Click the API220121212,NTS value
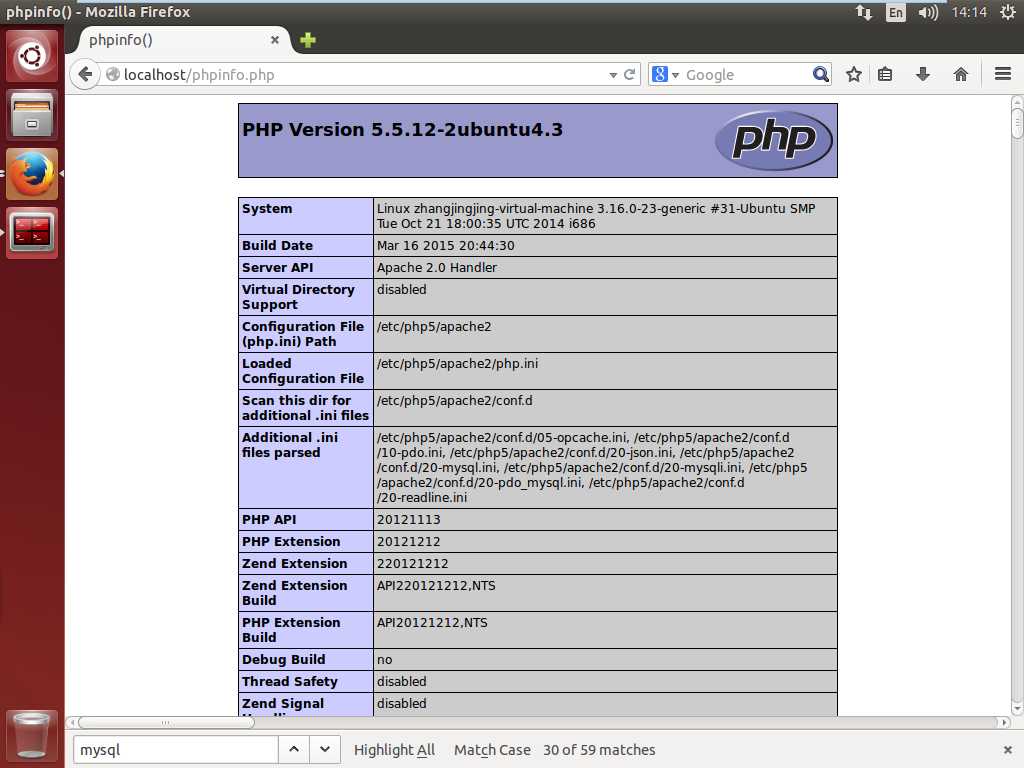This screenshot has height=768, width=1024. coord(436,586)
